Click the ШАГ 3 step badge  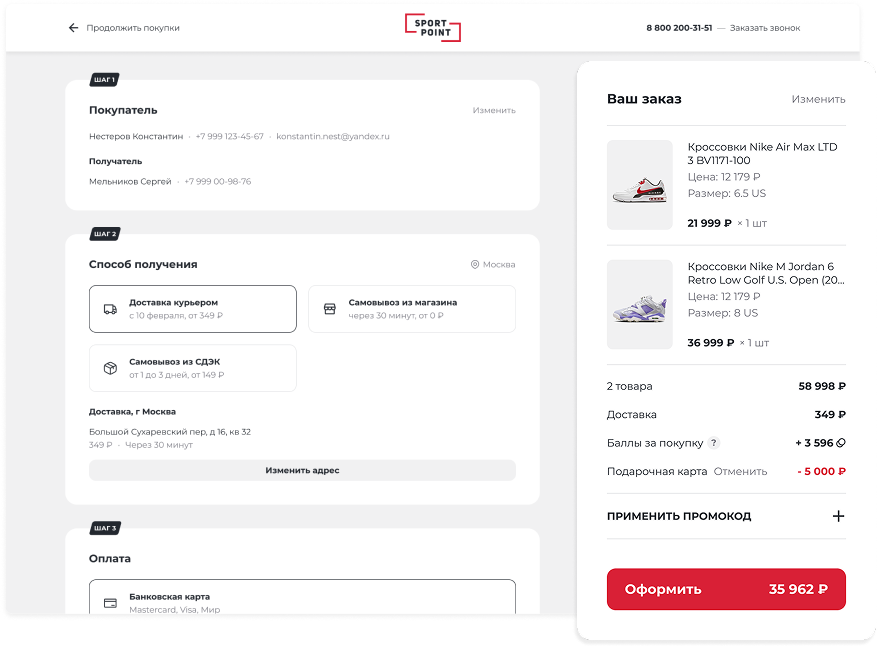tap(105, 528)
